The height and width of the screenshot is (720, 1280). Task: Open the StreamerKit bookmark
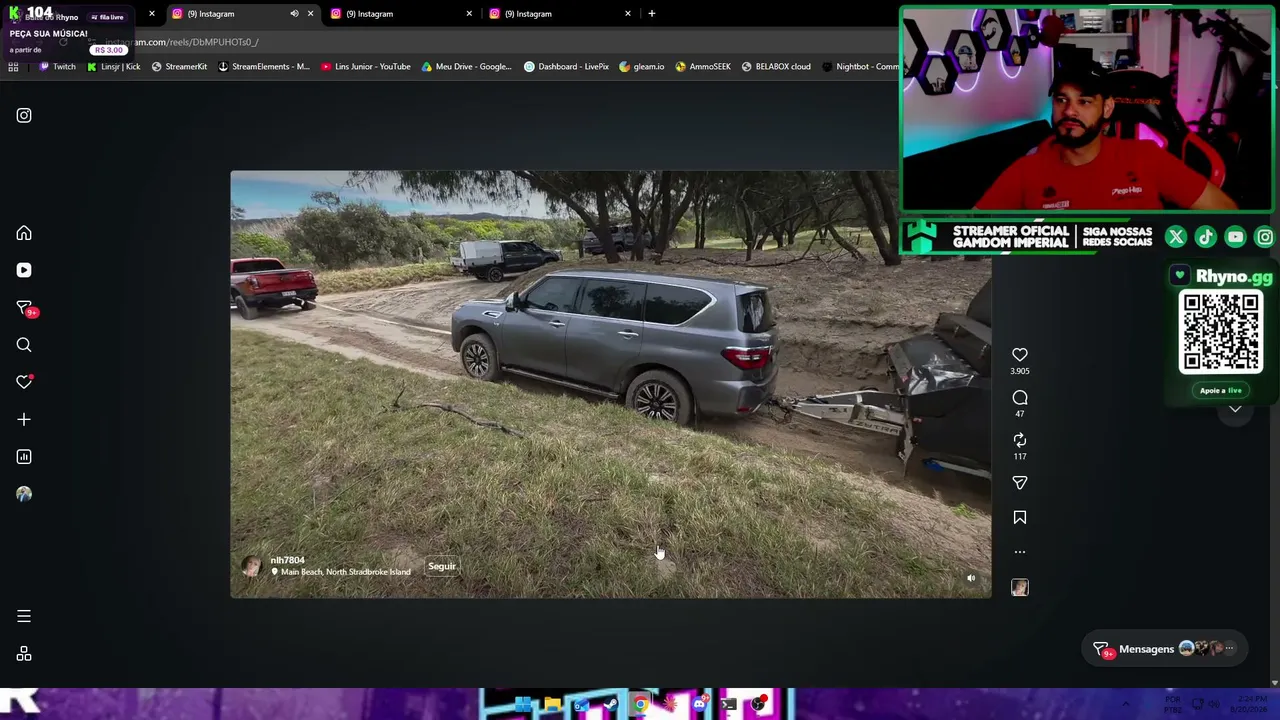click(x=179, y=67)
